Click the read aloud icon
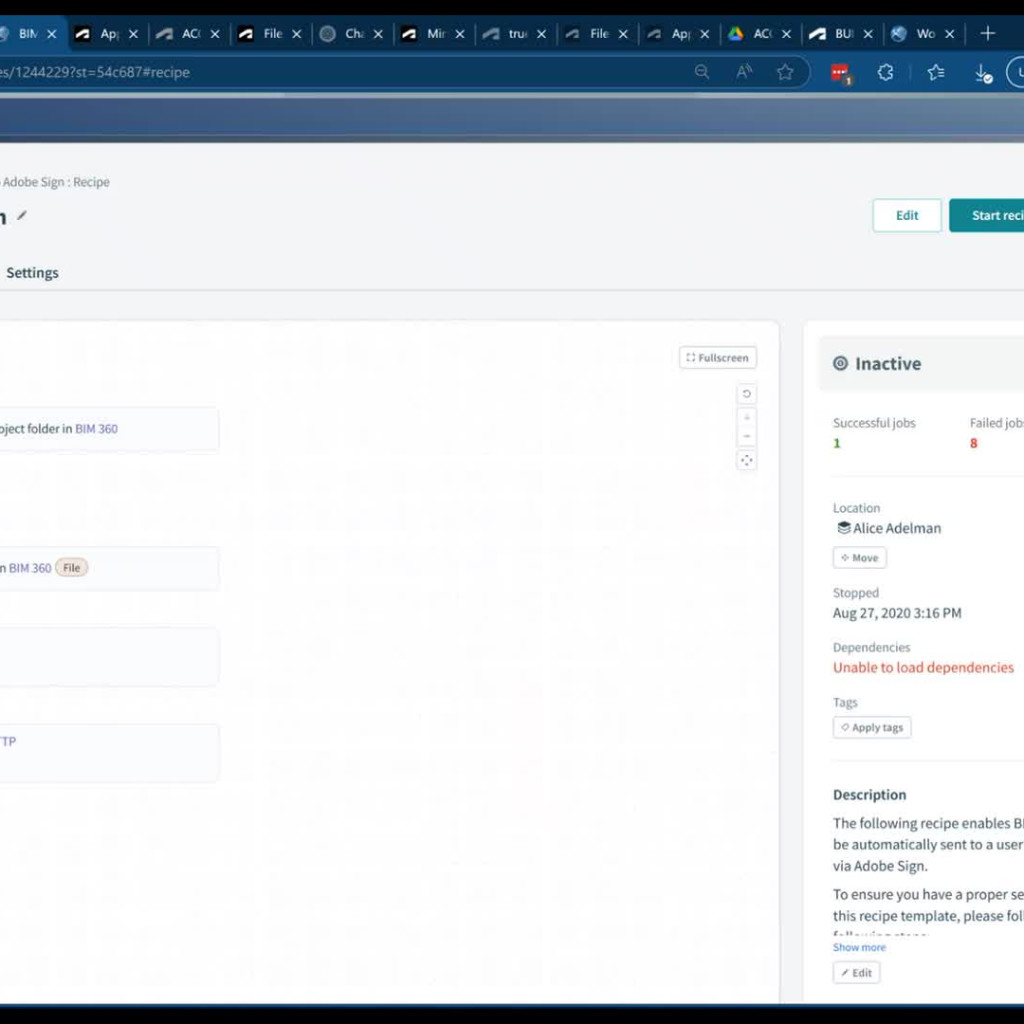1024x1024 pixels. 743,72
